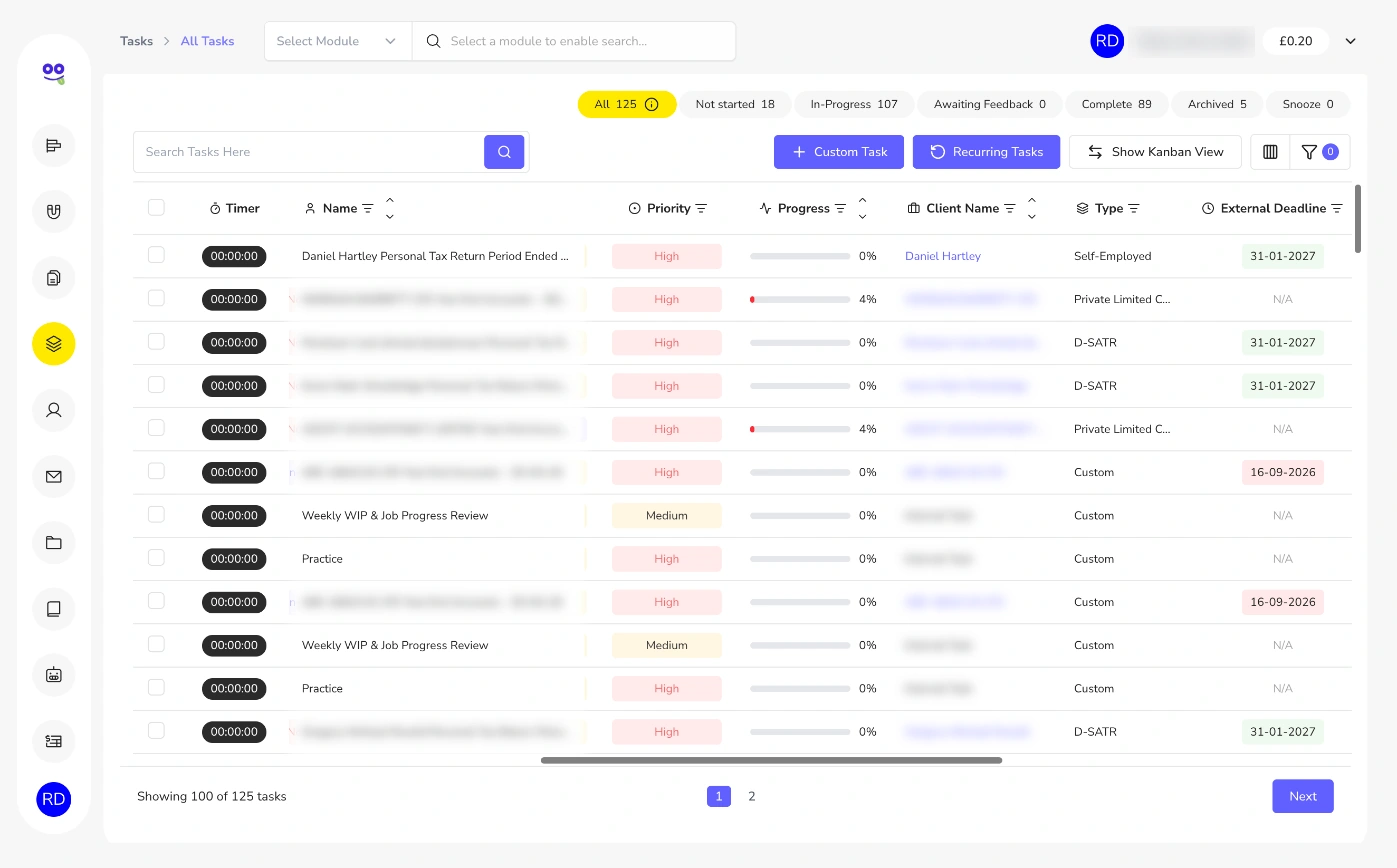Image resolution: width=1397 pixels, height=868 pixels.
Task: Sort by Progress column arrows
Action: (x=862, y=208)
